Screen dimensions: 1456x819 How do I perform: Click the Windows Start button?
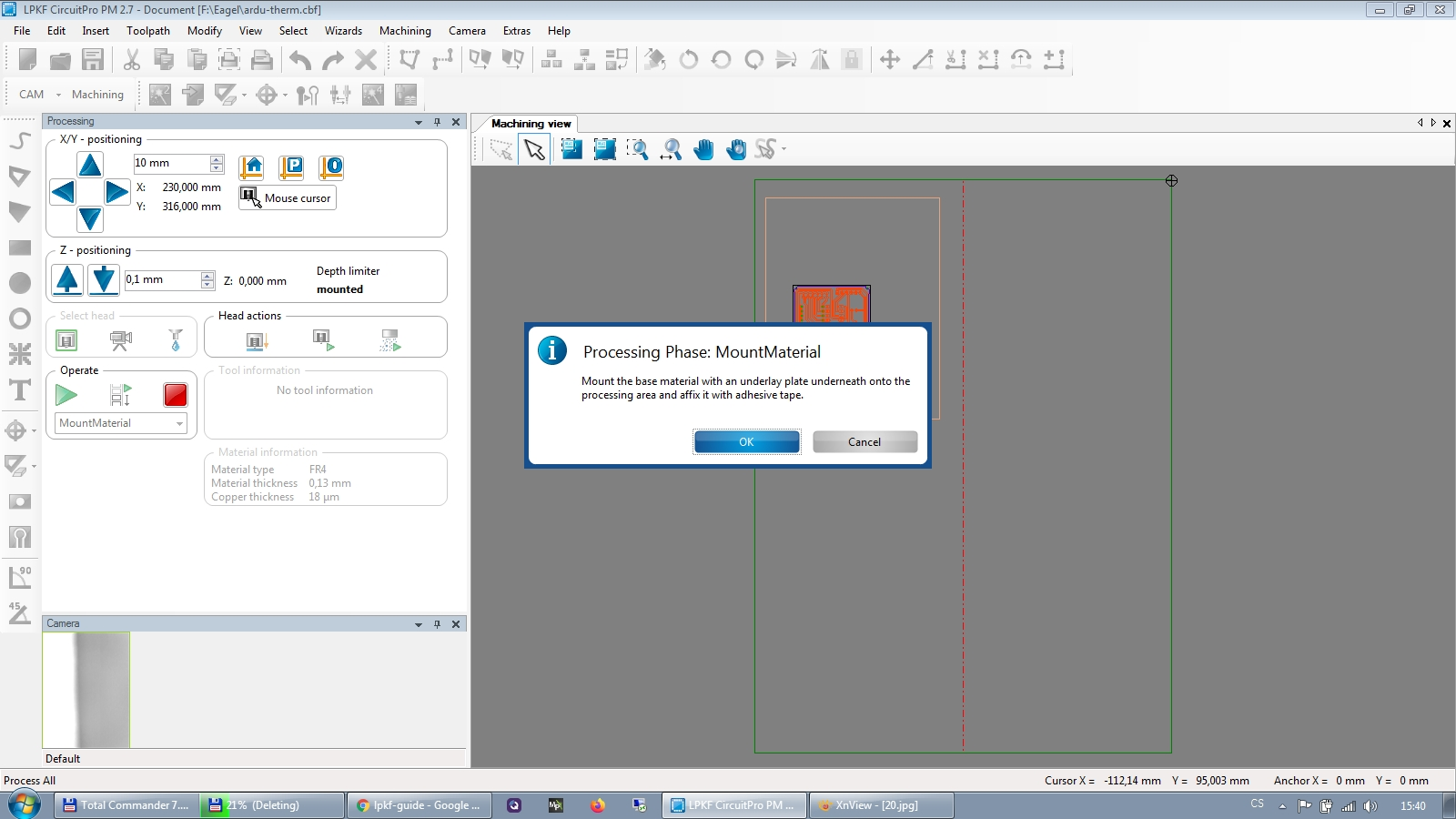click(25, 805)
